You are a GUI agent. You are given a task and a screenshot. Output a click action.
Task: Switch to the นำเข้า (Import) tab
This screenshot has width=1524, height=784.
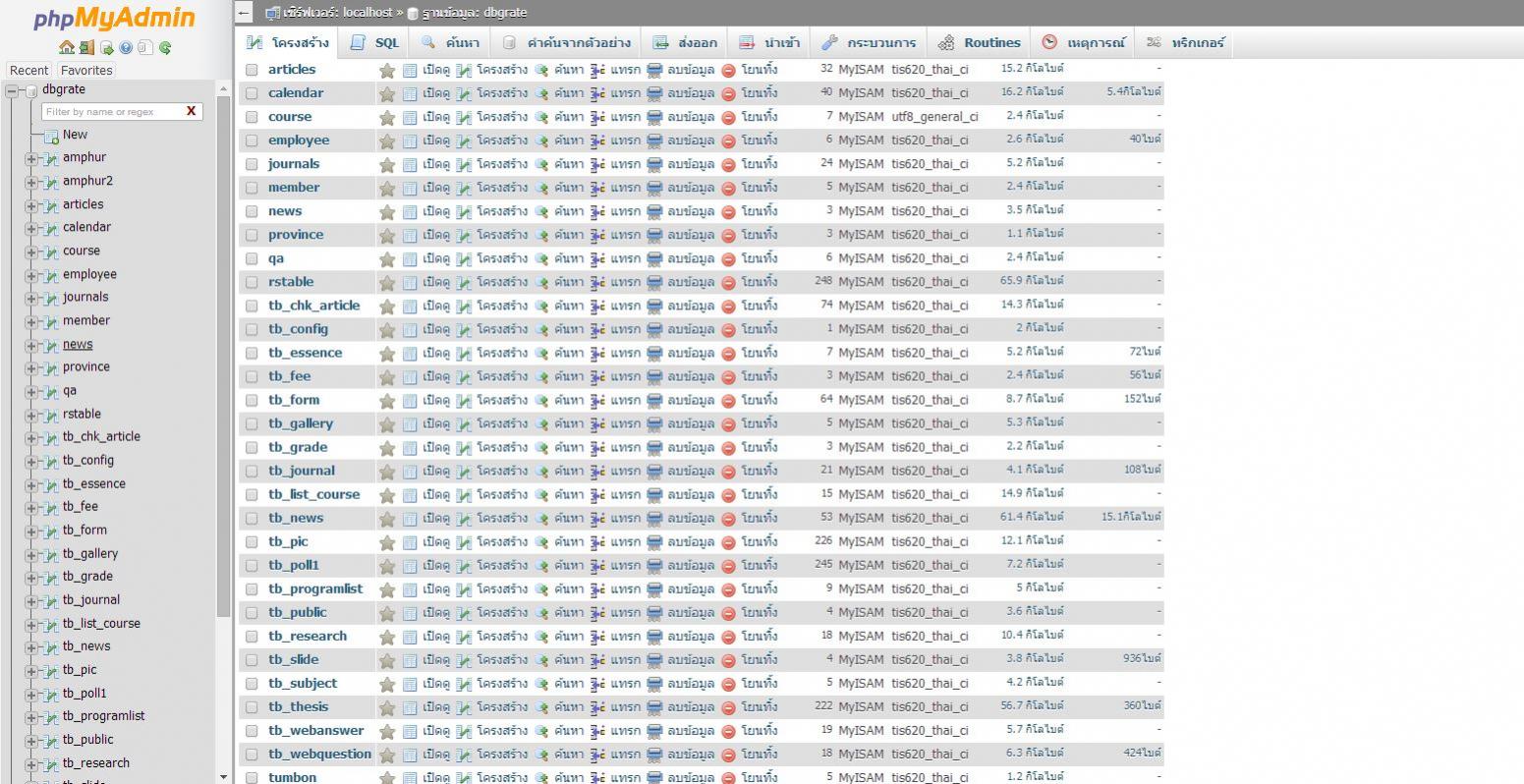click(x=769, y=42)
